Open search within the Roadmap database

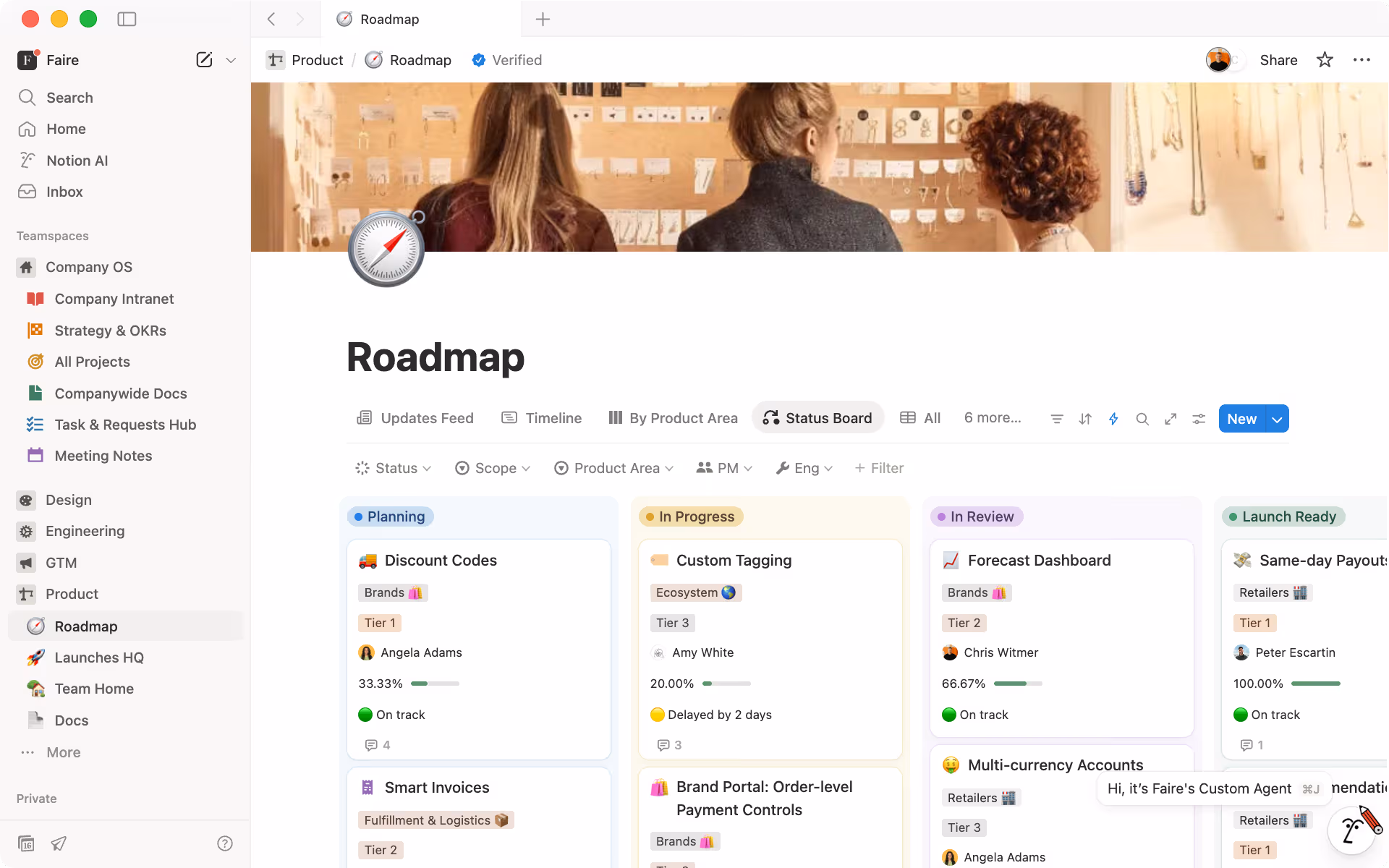click(1142, 418)
